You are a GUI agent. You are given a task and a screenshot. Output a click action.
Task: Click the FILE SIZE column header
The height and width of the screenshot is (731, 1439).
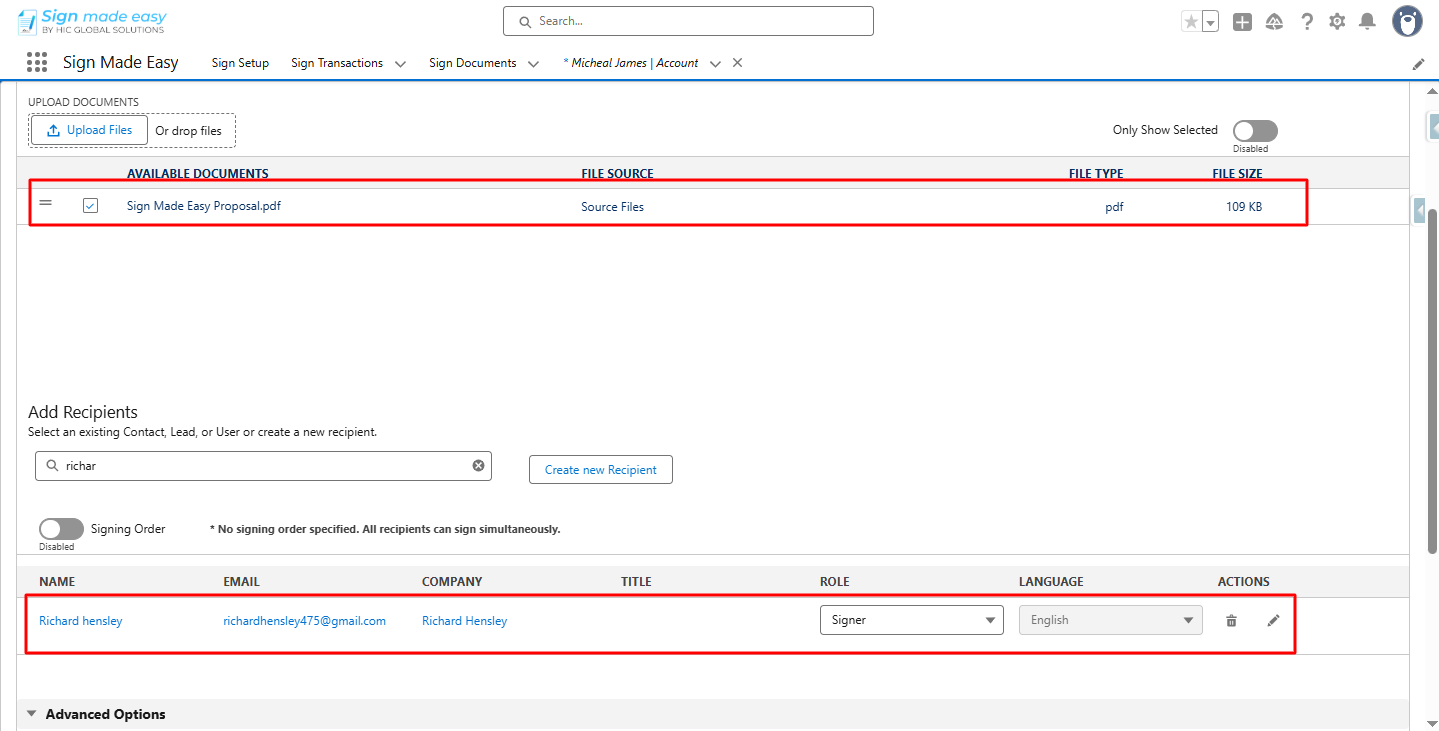pos(1238,174)
